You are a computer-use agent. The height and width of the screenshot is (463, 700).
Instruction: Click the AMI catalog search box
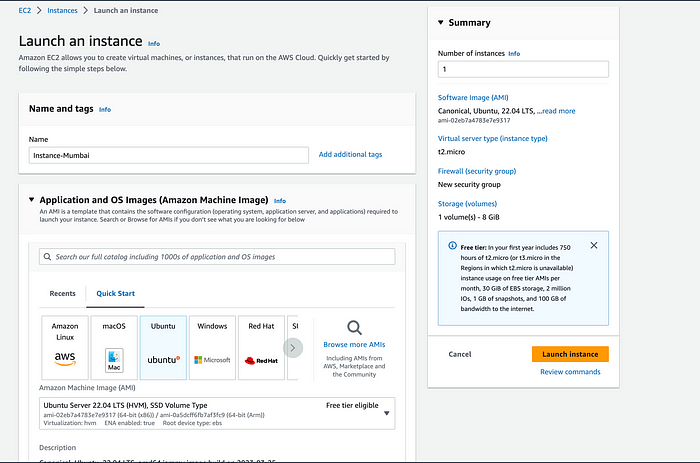click(x=217, y=257)
